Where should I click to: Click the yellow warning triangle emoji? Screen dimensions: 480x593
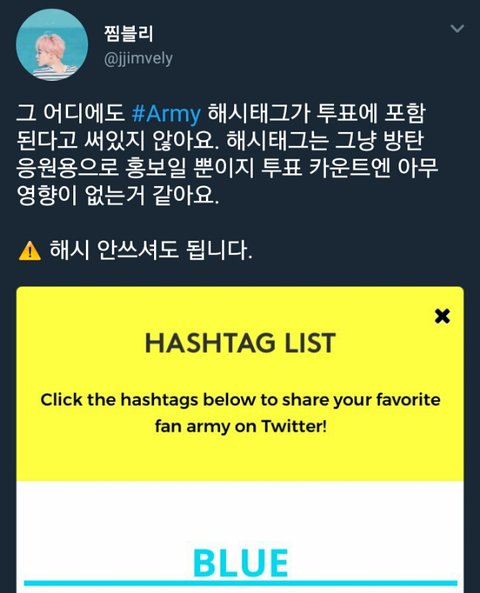[x=30, y=251]
